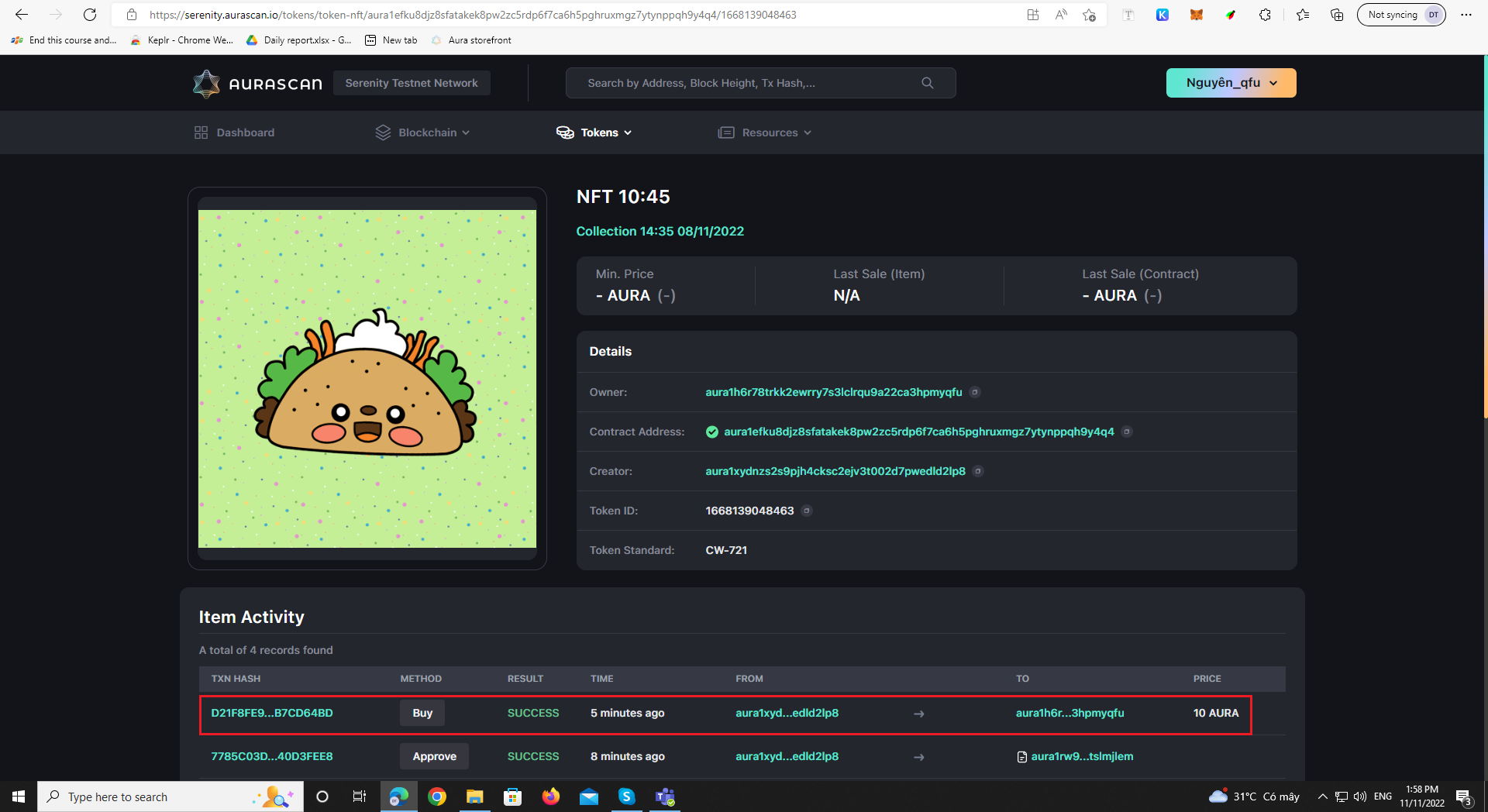Open the Nguyên_qfu account dropdown
Image resolution: width=1488 pixels, height=812 pixels.
point(1230,83)
